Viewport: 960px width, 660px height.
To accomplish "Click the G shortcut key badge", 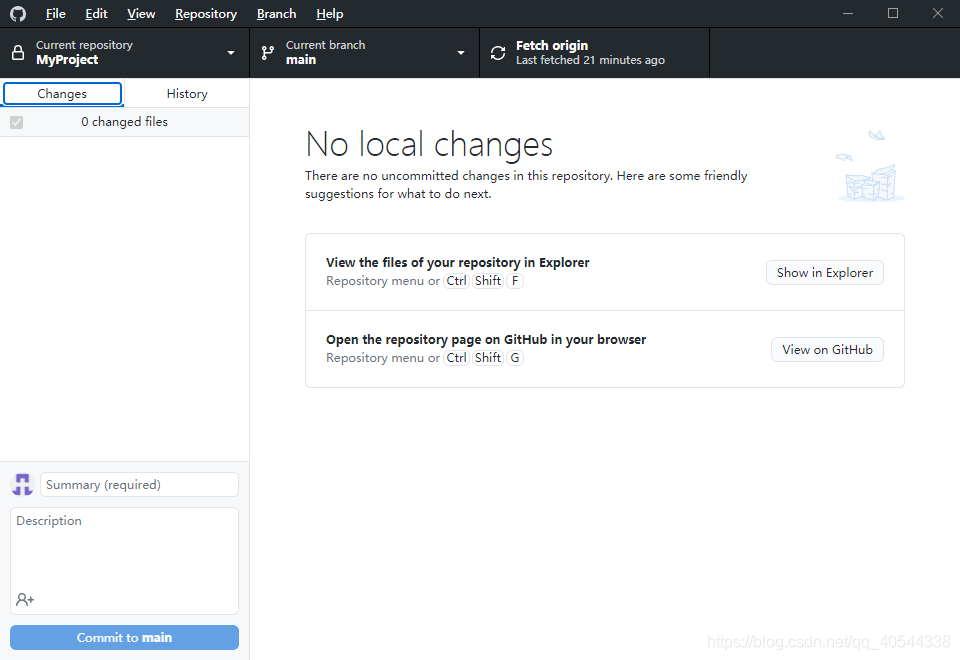I will 515,358.
